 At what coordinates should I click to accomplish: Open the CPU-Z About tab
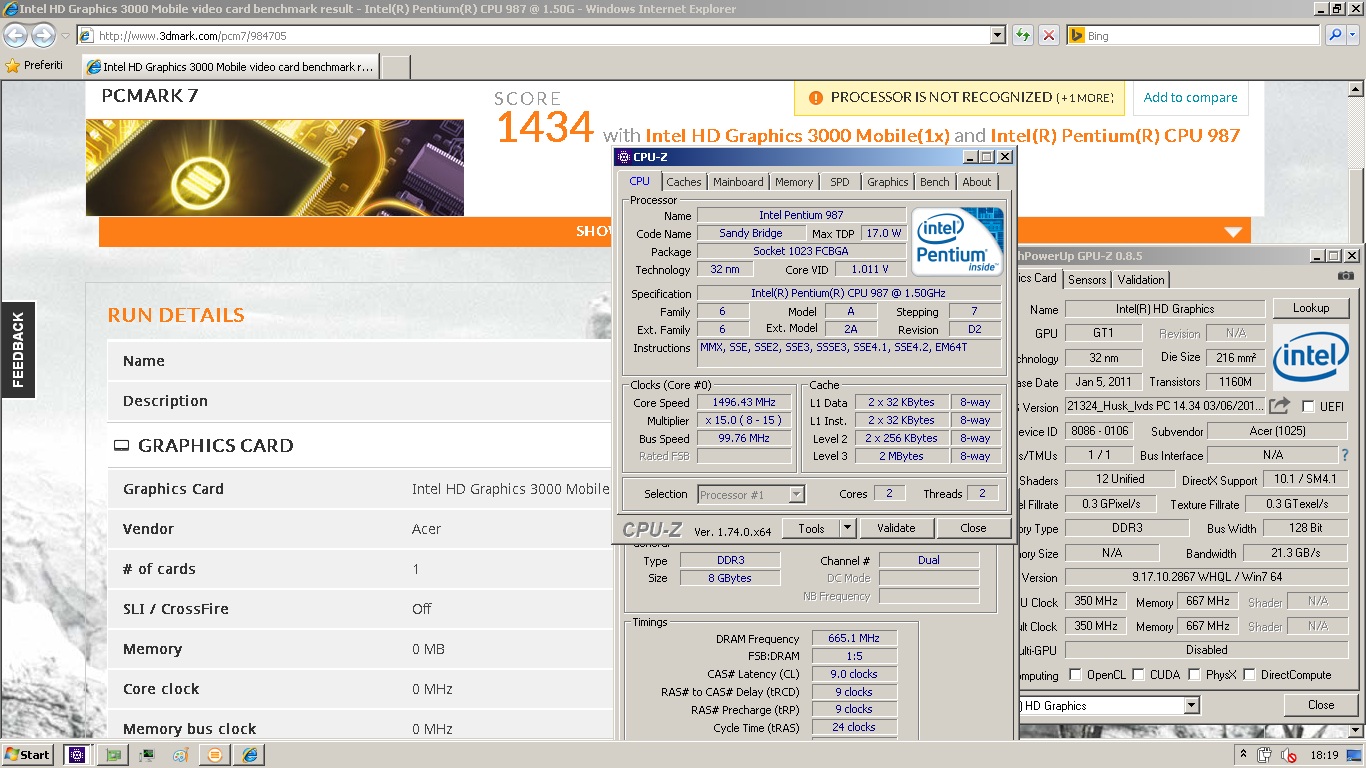[977, 182]
